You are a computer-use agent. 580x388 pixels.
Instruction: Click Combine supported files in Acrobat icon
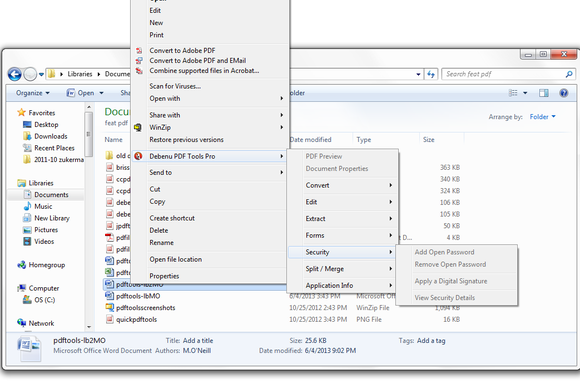click(x=139, y=71)
